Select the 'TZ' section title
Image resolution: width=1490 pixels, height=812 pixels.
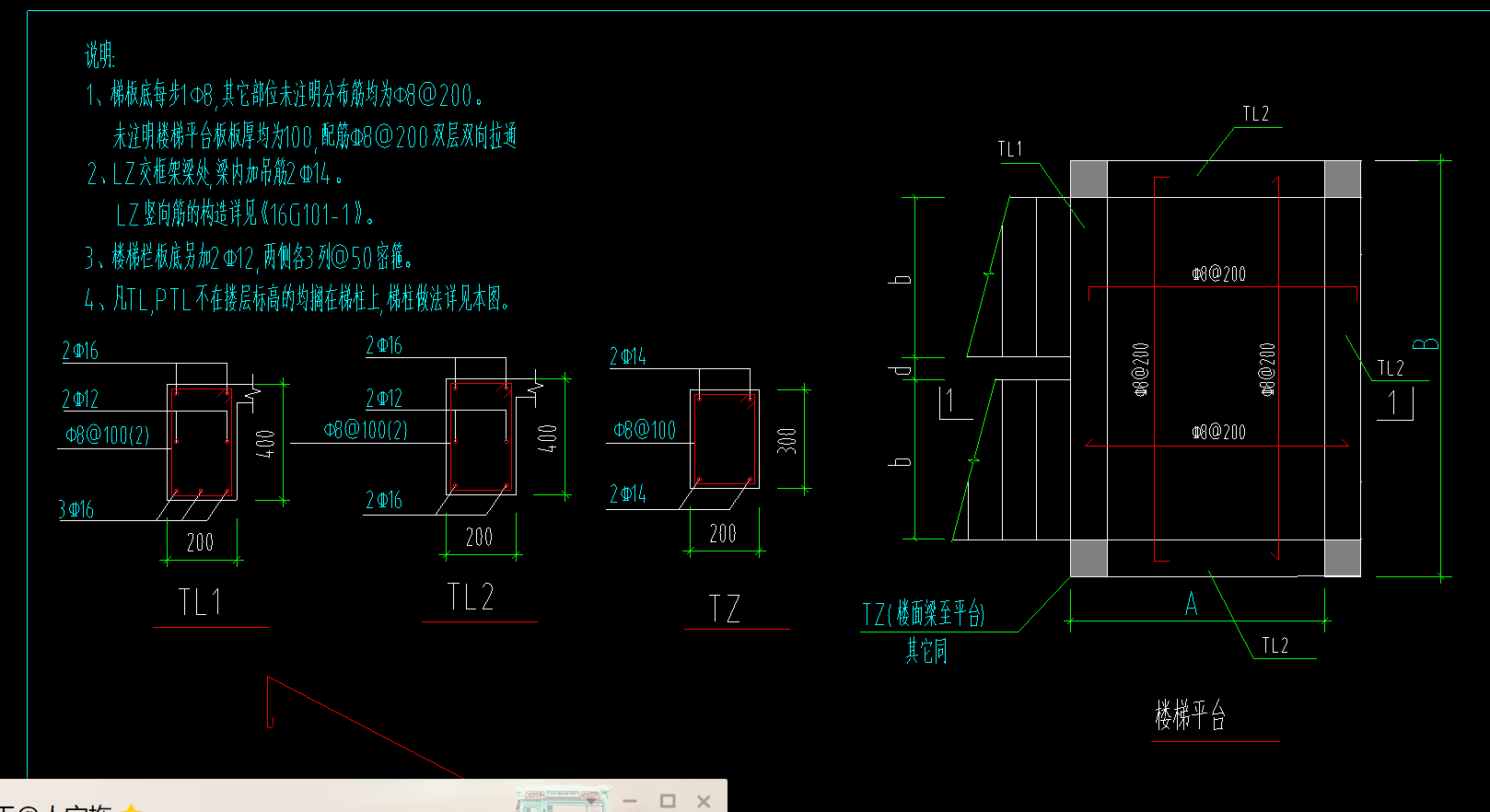click(x=725, y=609)
